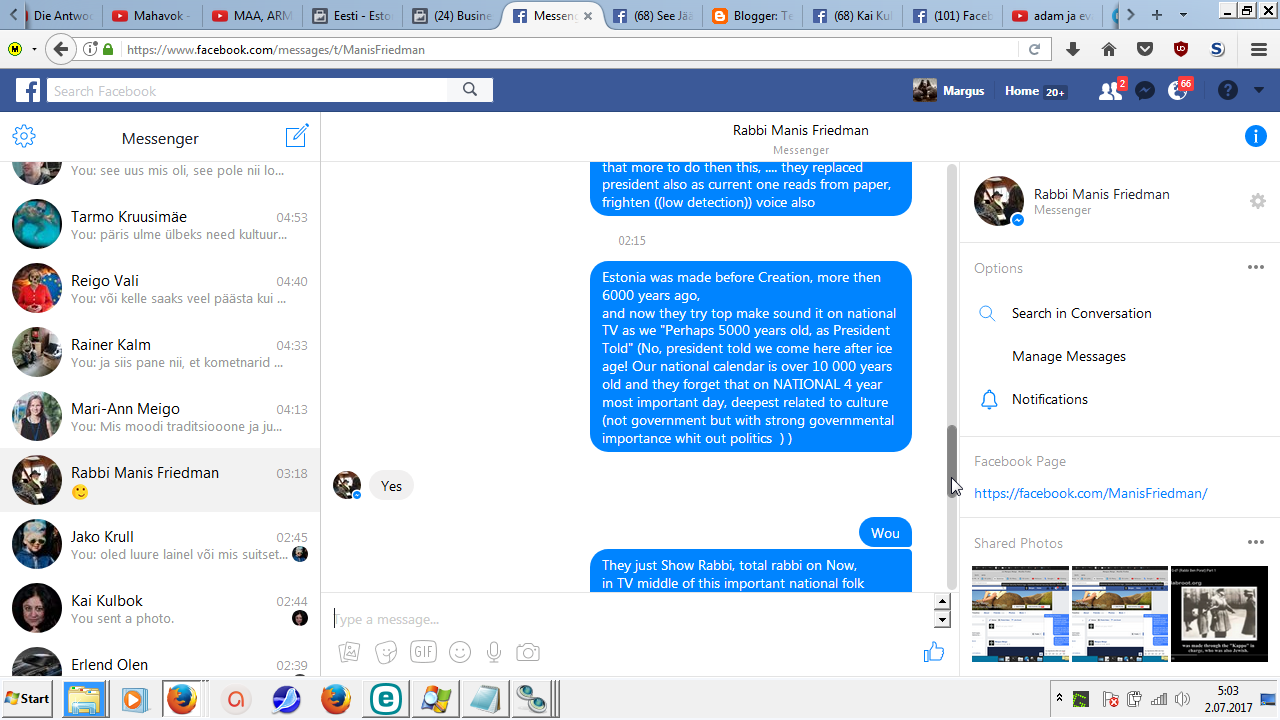Open first shared photo thumbnail
The width and height of the screenshot is (1280, 720).
click(x=1020, y=614)
